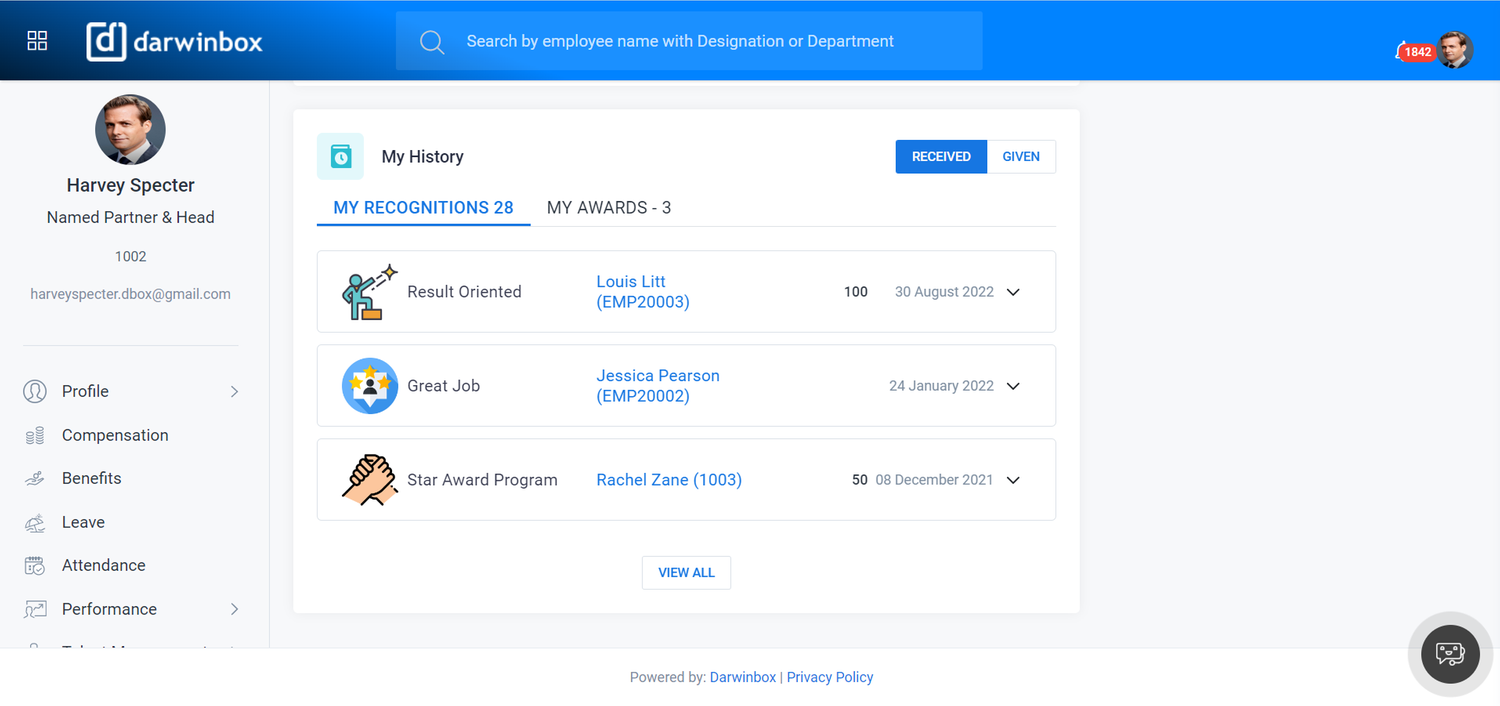The image size is (1500, 706).
Task: Open notifications via the bell badge
Action: tap(1413, 50)
